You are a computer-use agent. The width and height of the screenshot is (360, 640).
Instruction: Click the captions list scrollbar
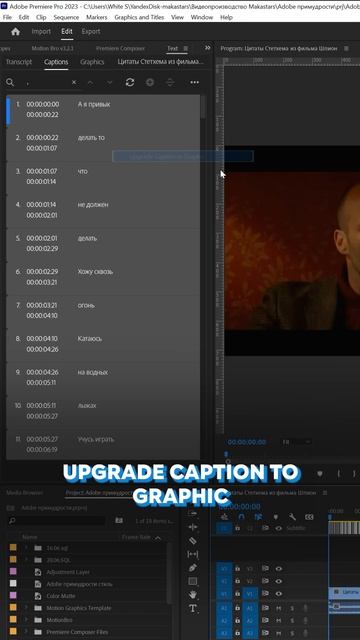click(203, 107)
